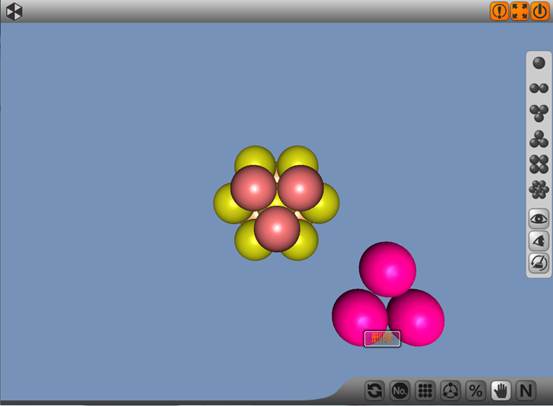Image resolution: width=553 pixels, height=406 pixels.
Task: Toggle the front eye view button
Action: tap(539, 219)
